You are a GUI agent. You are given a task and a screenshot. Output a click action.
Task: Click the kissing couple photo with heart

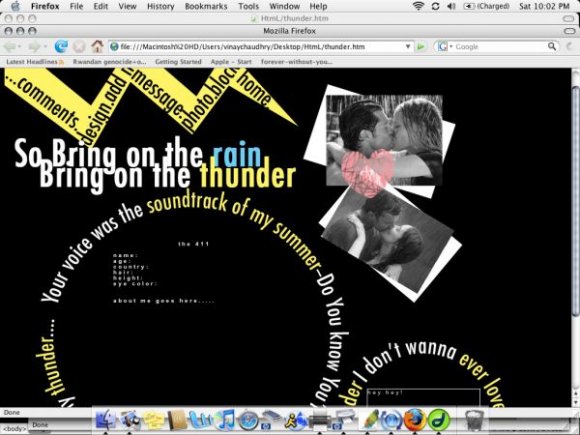click(384, 140)
